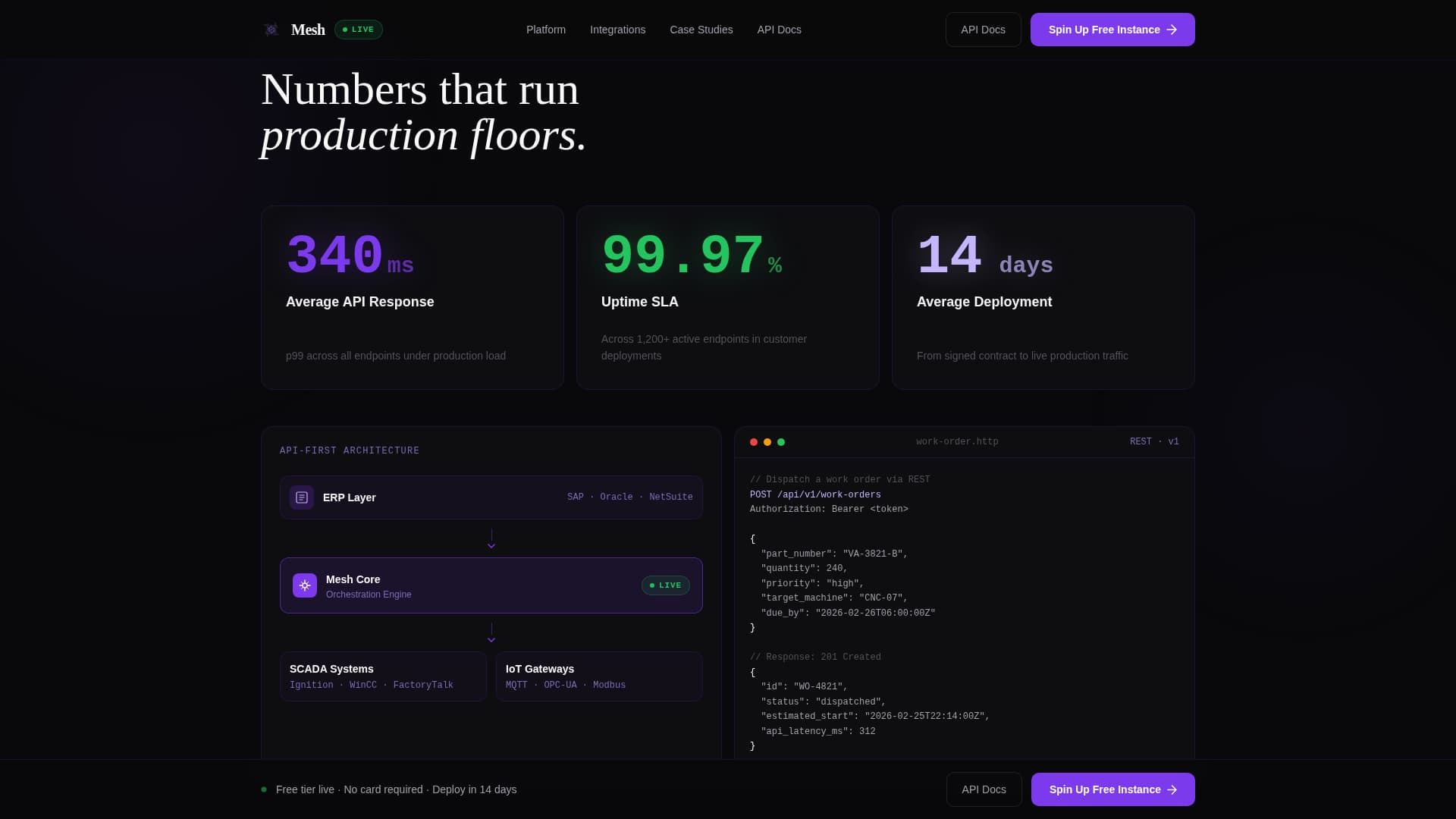This screenshot has width=1456, height=819.
Task: Click the "Average Deployment" label
Action: (x=984, y=302)
